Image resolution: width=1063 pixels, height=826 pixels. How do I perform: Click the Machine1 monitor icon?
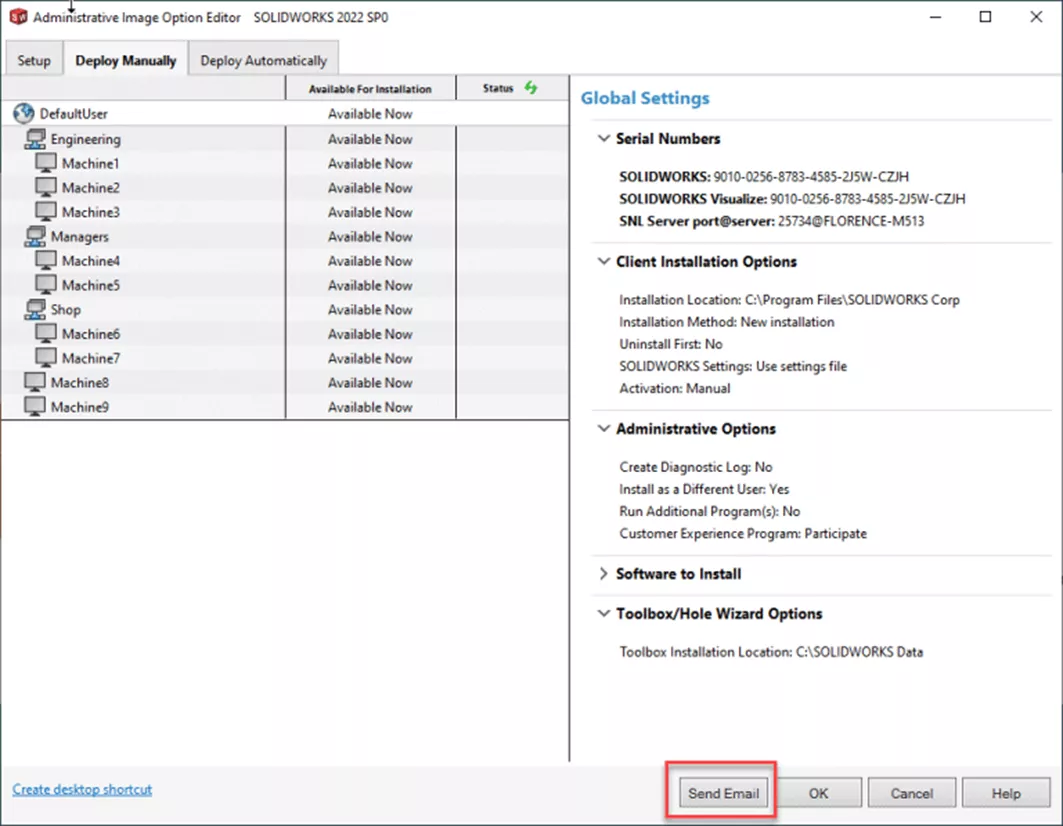click(46, 163)
